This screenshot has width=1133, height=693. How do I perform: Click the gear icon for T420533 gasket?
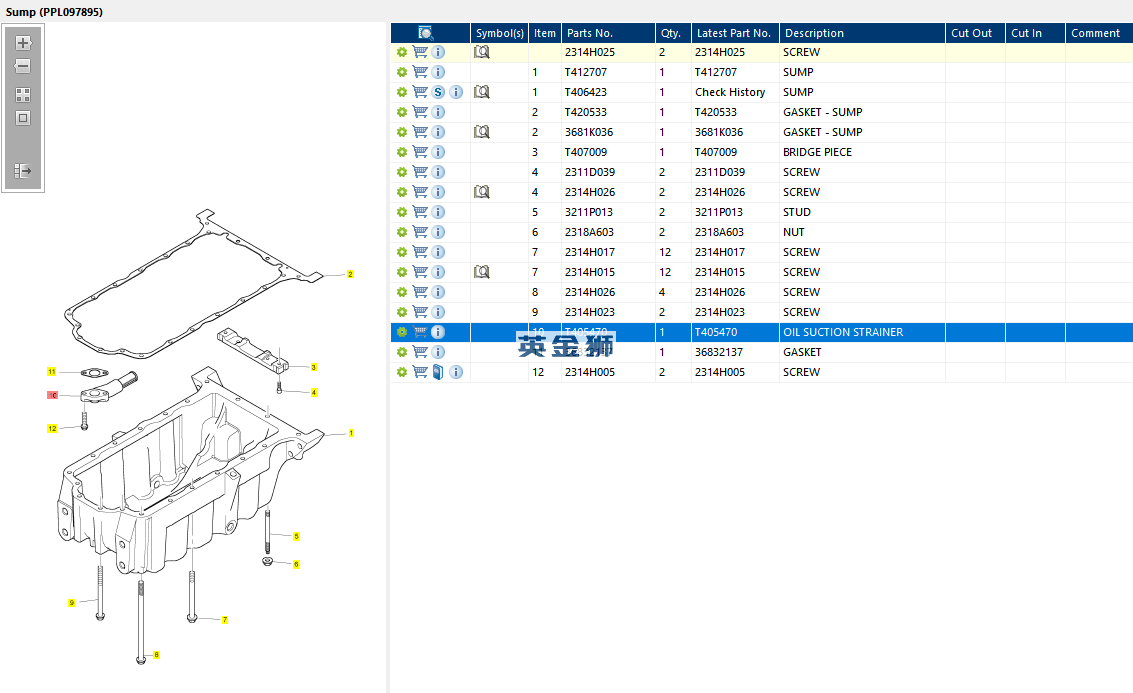(402, 112)
